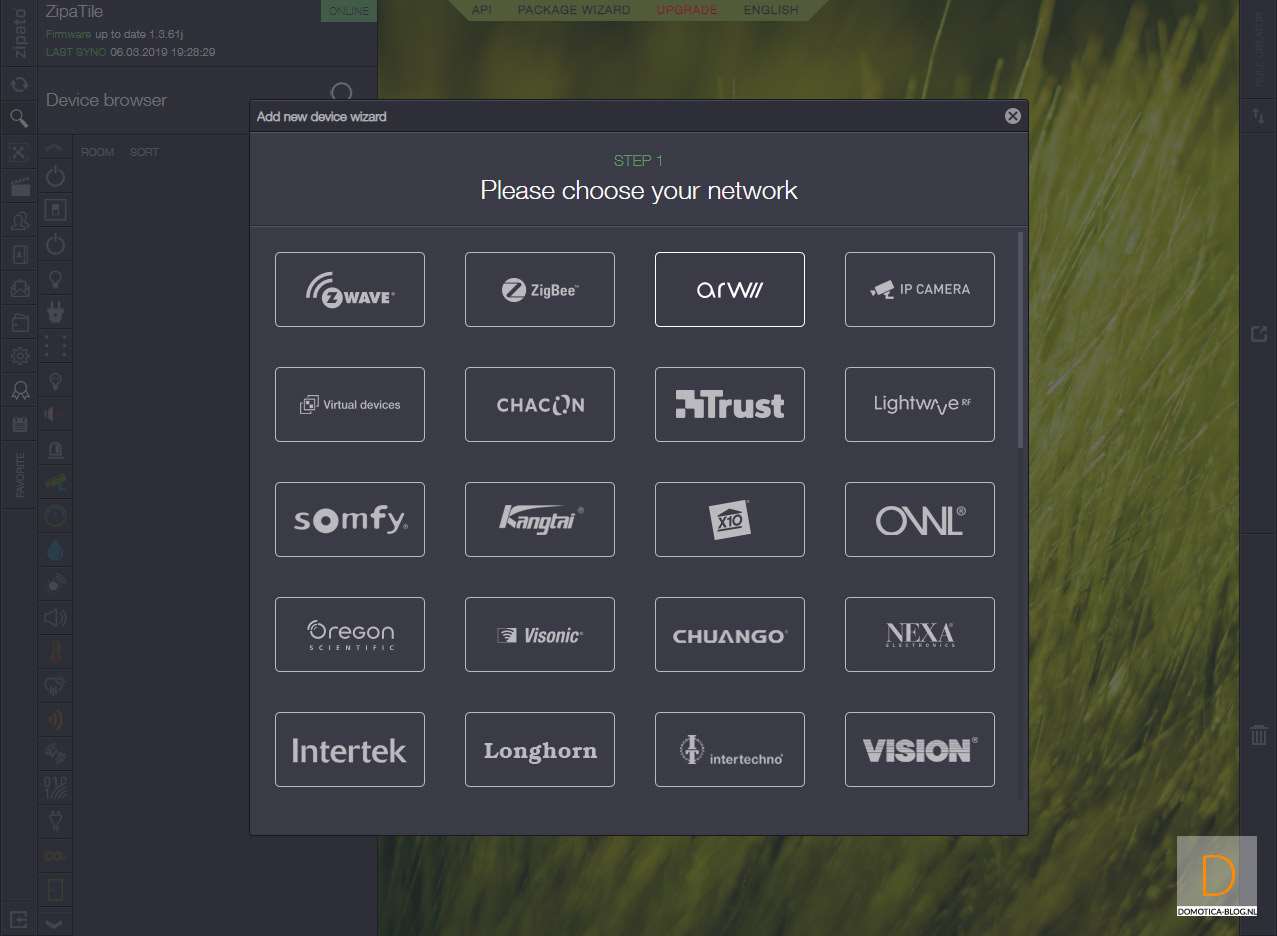Click the red Upgrade menu item
Viewport: 1277px width, 936px height.
[x=687, y=10]
